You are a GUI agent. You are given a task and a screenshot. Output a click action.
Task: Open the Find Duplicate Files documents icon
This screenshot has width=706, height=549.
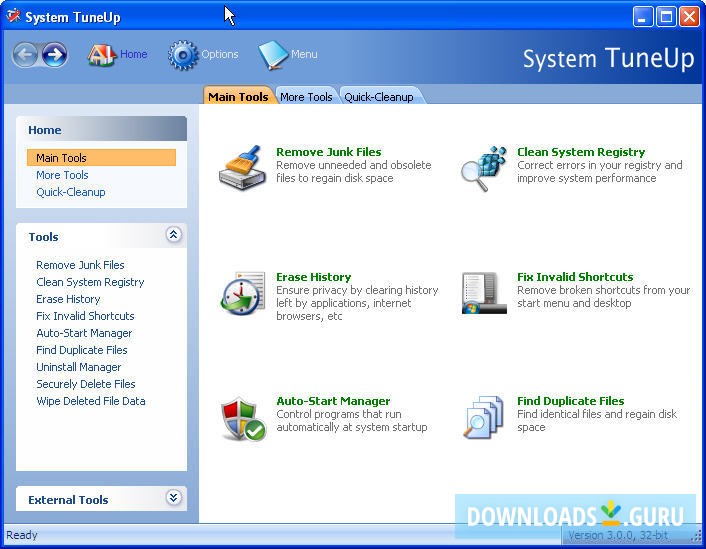[484, 417]
